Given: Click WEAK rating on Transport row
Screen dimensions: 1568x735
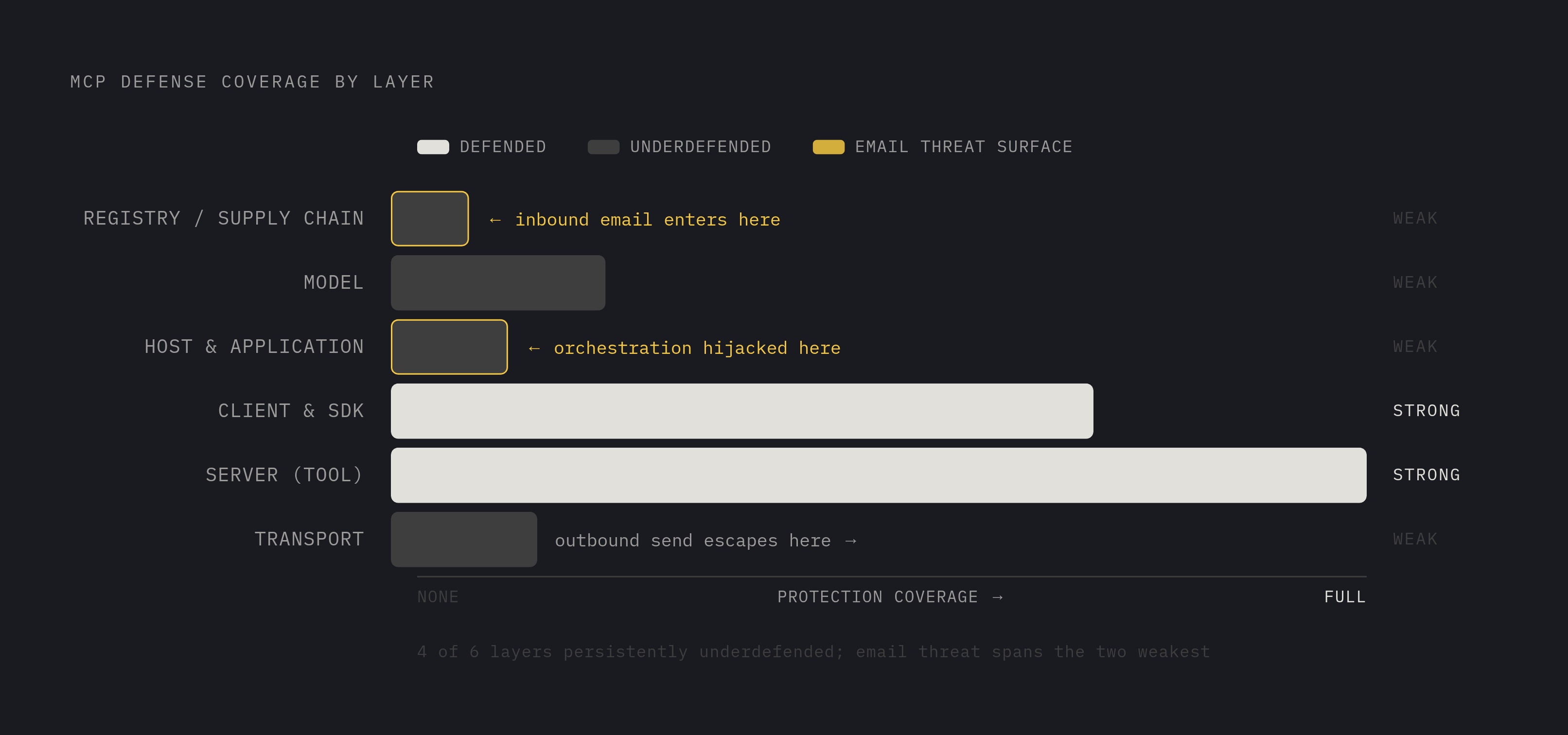Looking at the screenshot, I should (1415, 539).
